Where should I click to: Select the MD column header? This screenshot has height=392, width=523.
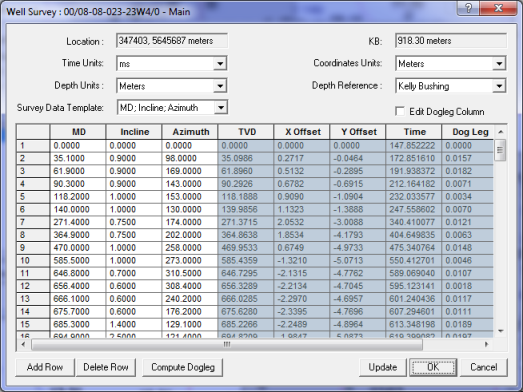pyautogui.click(x=78, y=132)
